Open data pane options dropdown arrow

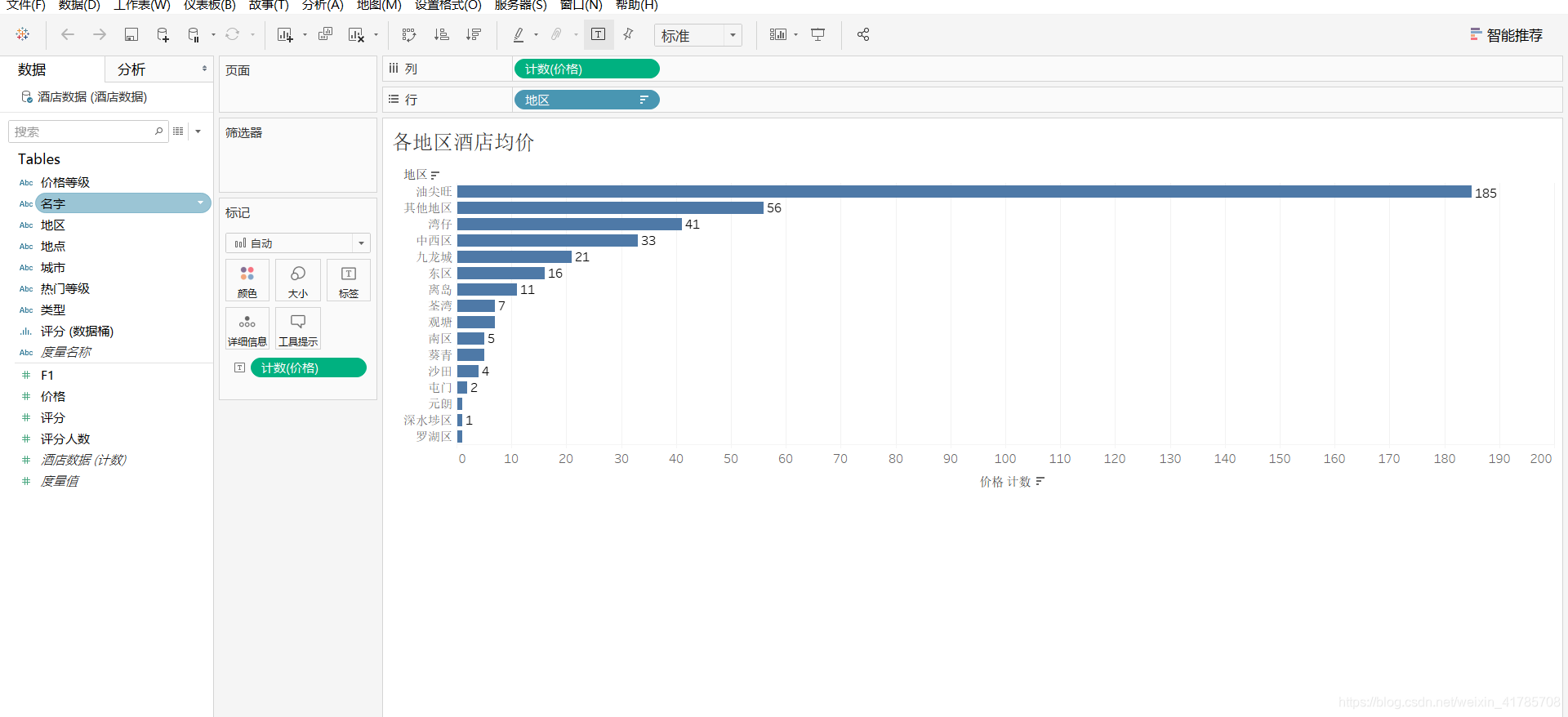[x=198, y=131]
